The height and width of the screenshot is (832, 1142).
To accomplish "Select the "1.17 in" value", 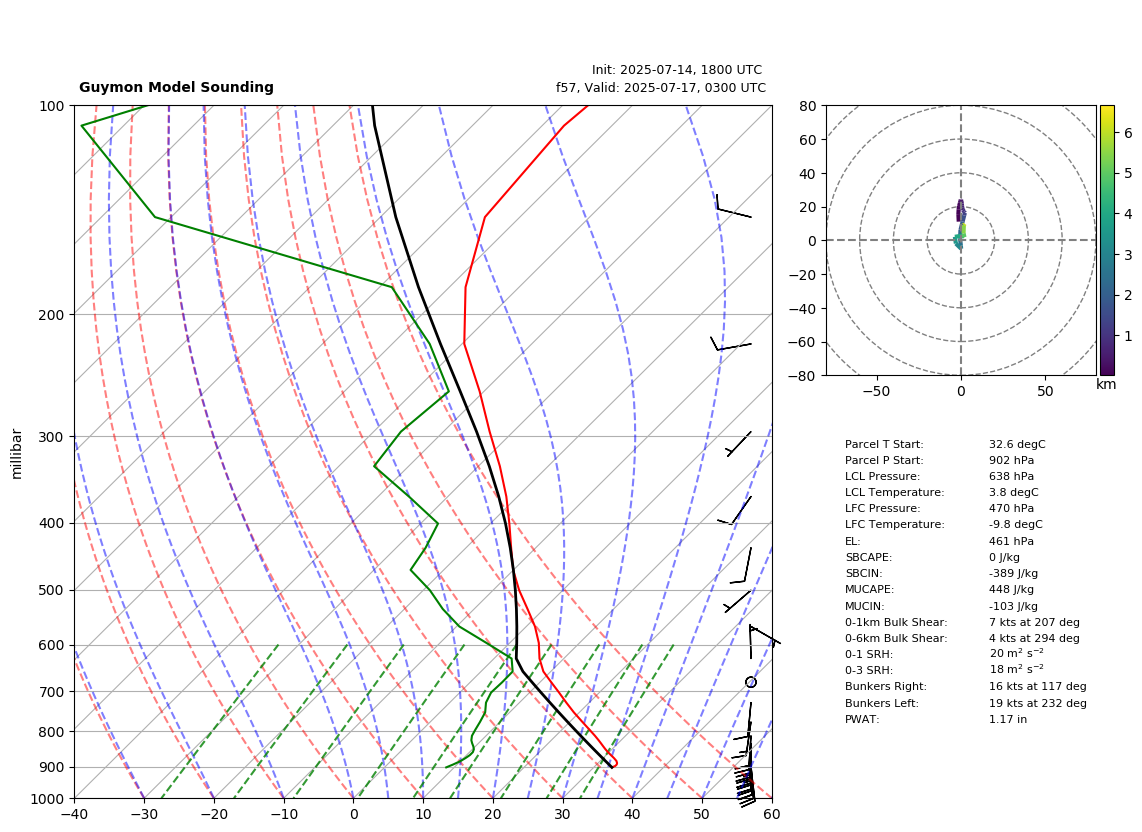I will point(1008,719).
